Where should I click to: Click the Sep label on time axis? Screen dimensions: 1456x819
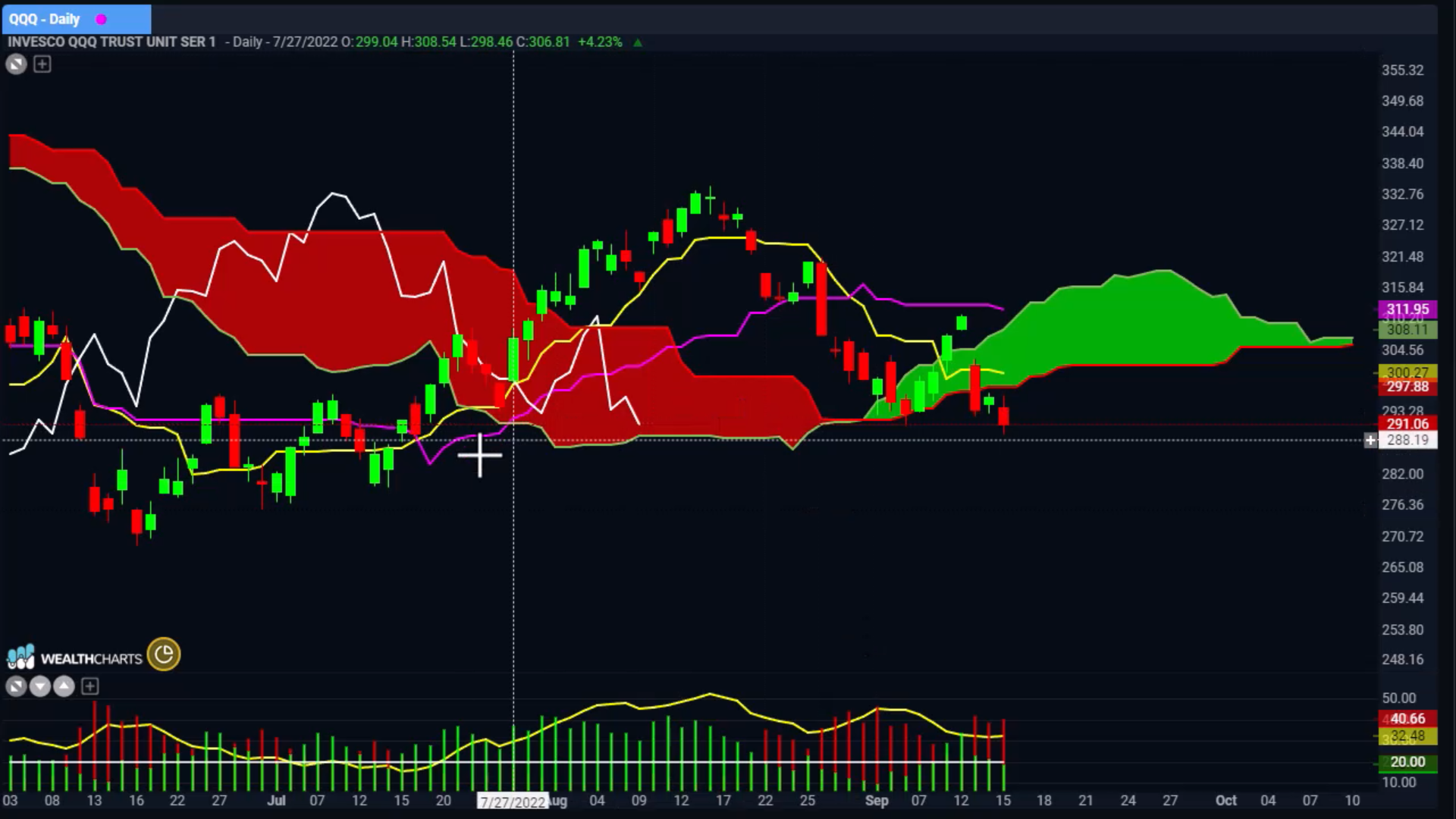pyautogui.click(x=877, y=801)
